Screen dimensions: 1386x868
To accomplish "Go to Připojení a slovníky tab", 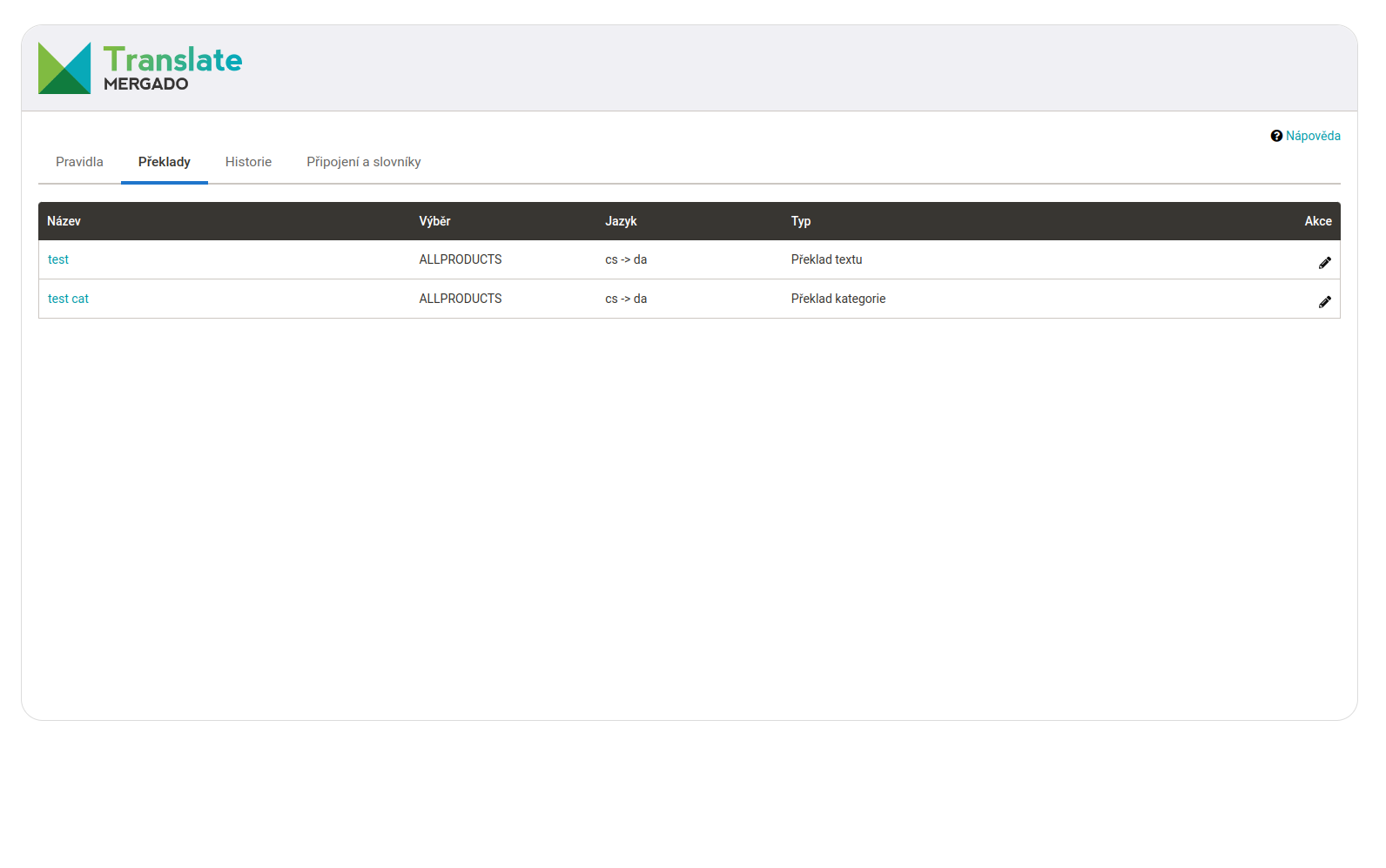I will click(364, 162).
